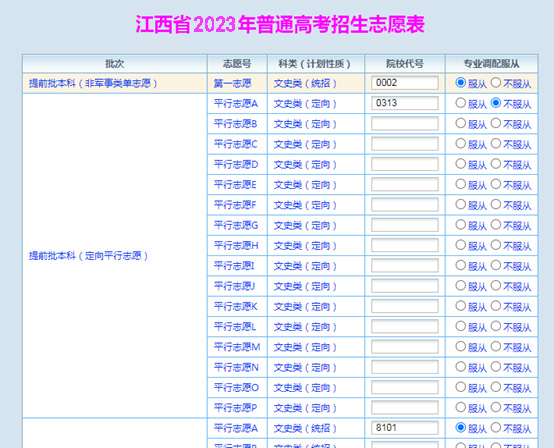Select 不服从 for 平行志愿E row

(x=496, y=184)
